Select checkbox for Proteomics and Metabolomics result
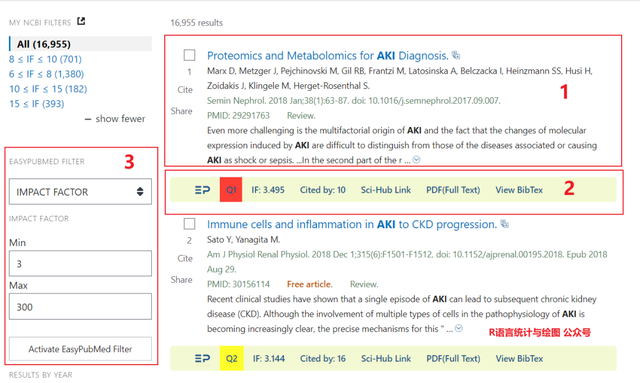 tap(189, 55)
